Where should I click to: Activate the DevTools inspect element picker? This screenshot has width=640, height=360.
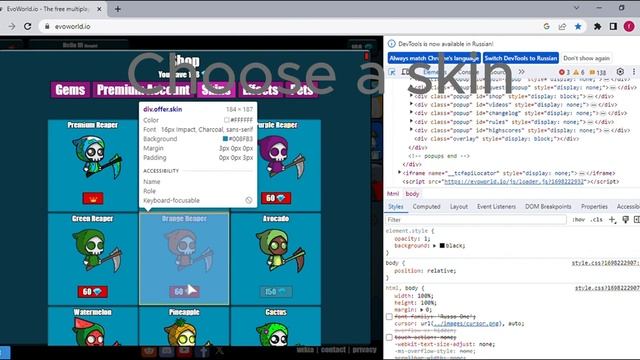[392, 72]
